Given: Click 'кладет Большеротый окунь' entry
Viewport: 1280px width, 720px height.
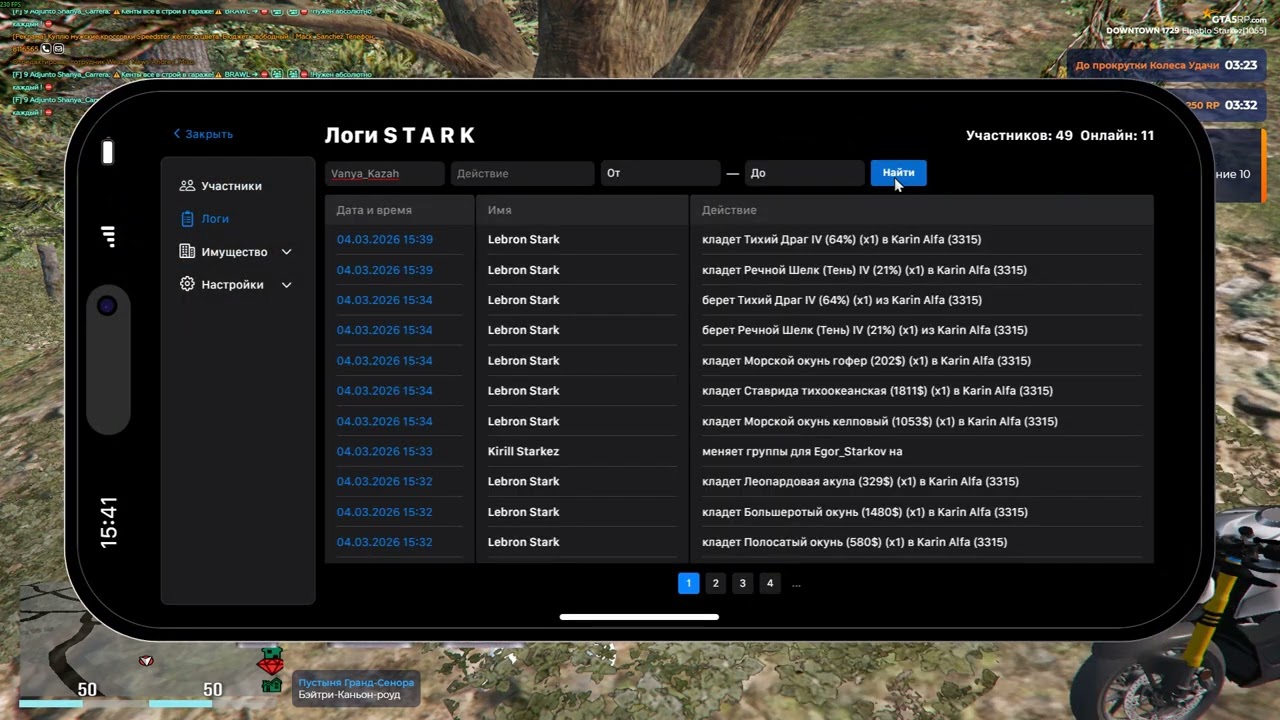Looking at the screenshot, I should coord(864,512).
